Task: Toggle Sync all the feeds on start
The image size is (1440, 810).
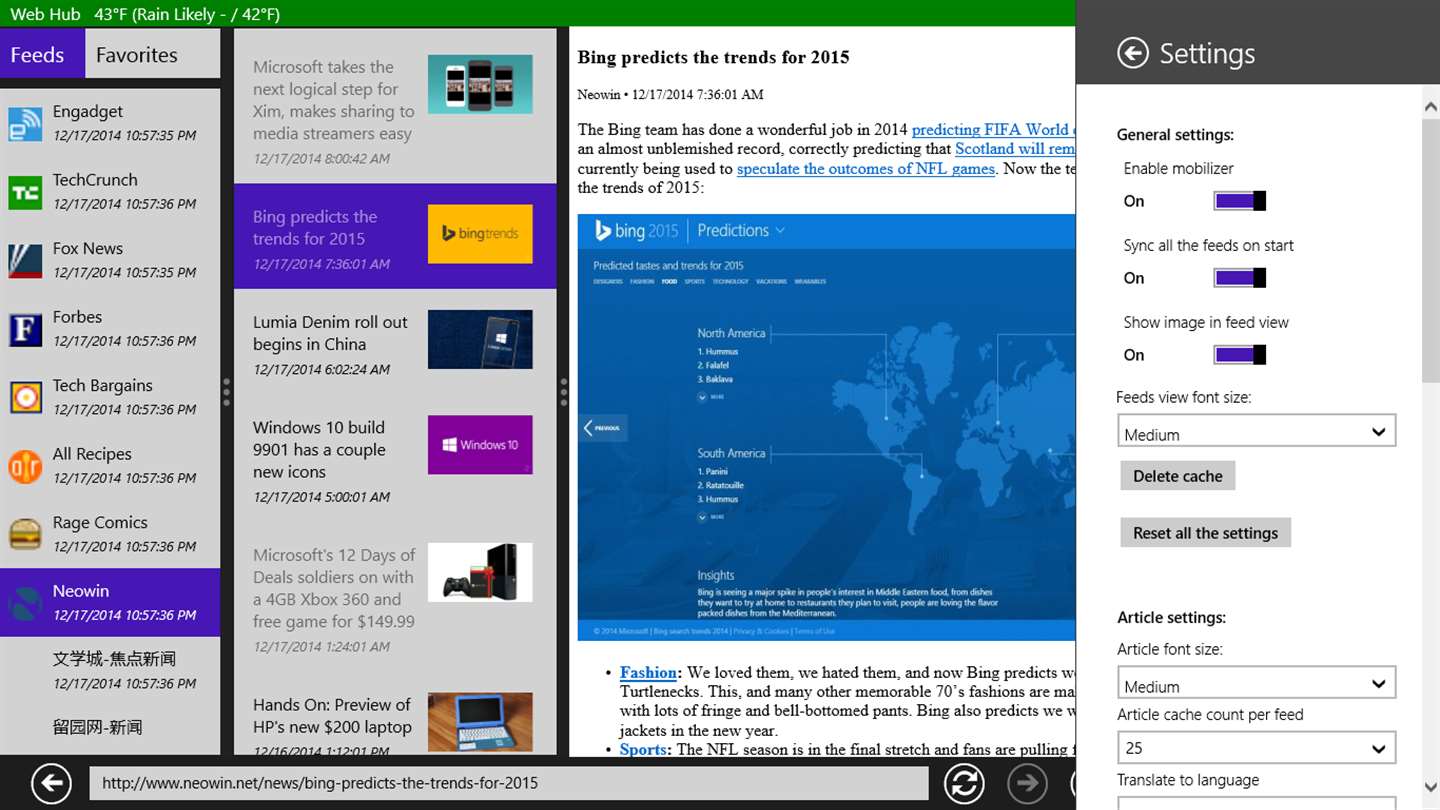Action: coord(1240,278)
